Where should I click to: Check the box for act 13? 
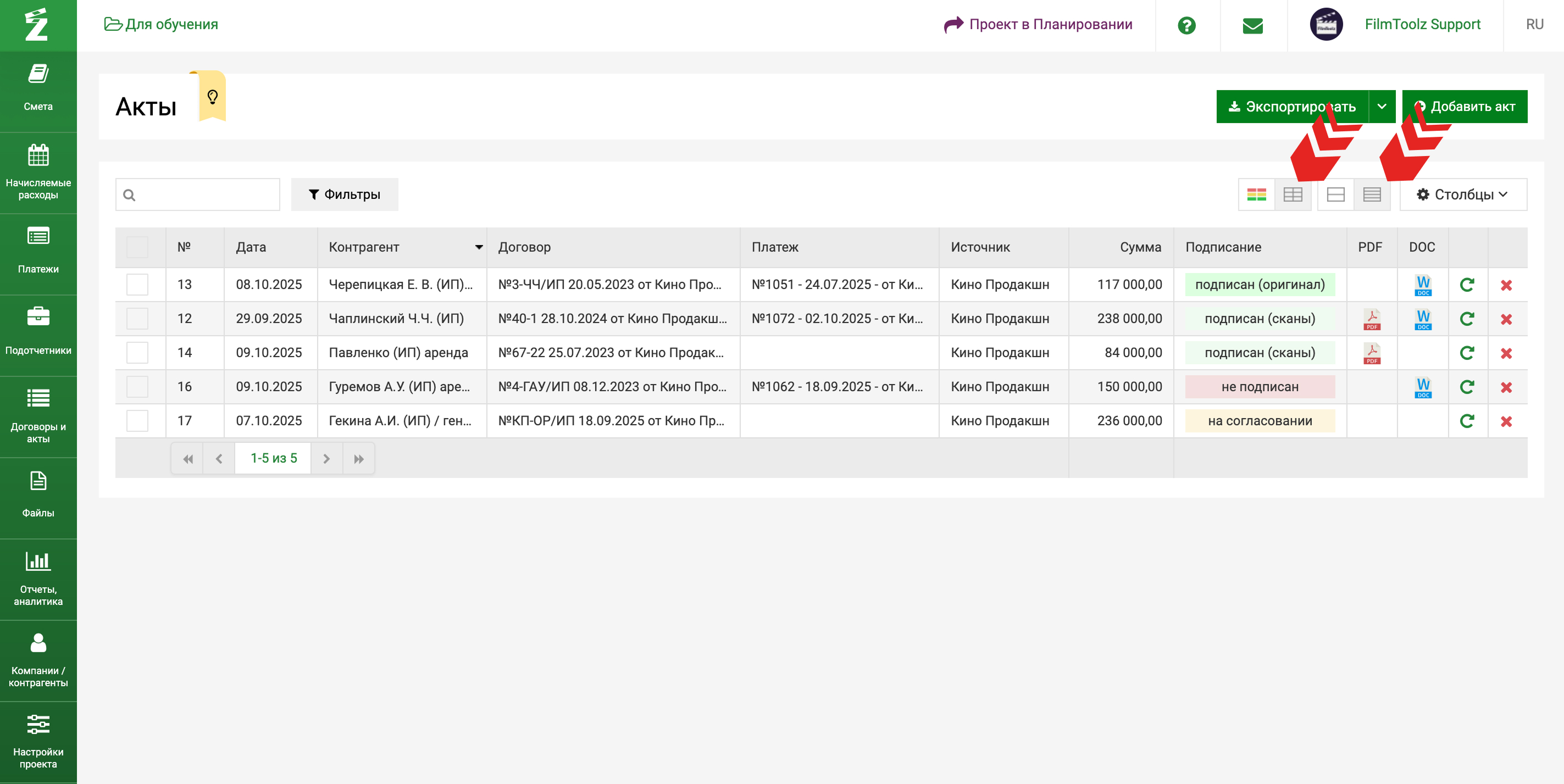pos(137,285)
